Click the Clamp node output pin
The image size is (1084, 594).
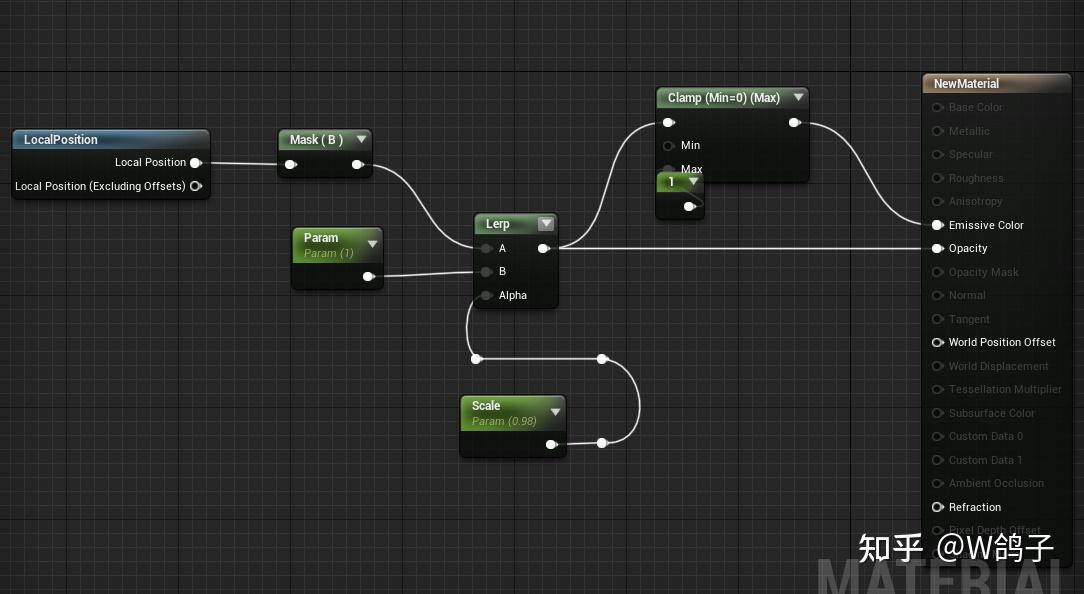[x=795, y=121]
